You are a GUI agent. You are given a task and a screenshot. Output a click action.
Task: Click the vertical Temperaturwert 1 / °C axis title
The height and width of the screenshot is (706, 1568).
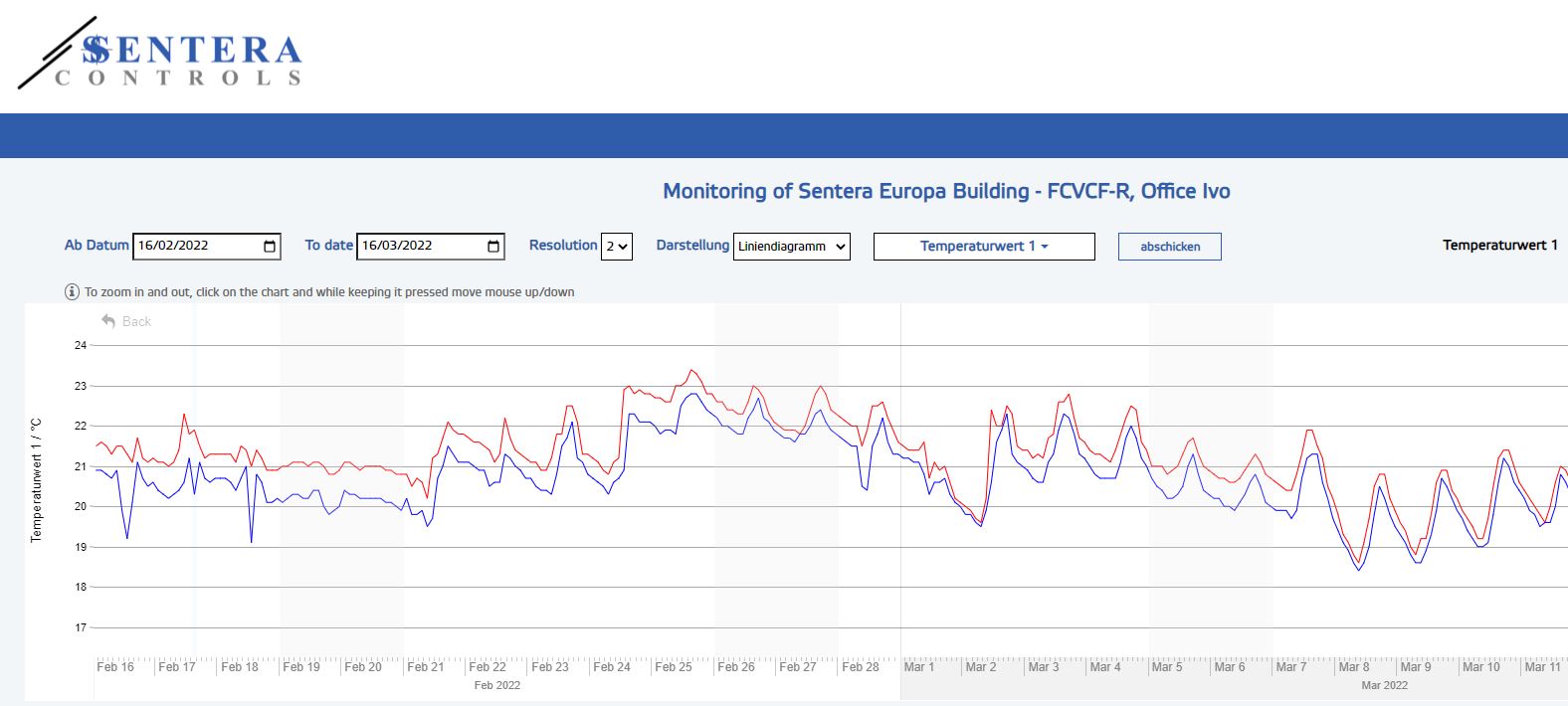pos(37,480)
